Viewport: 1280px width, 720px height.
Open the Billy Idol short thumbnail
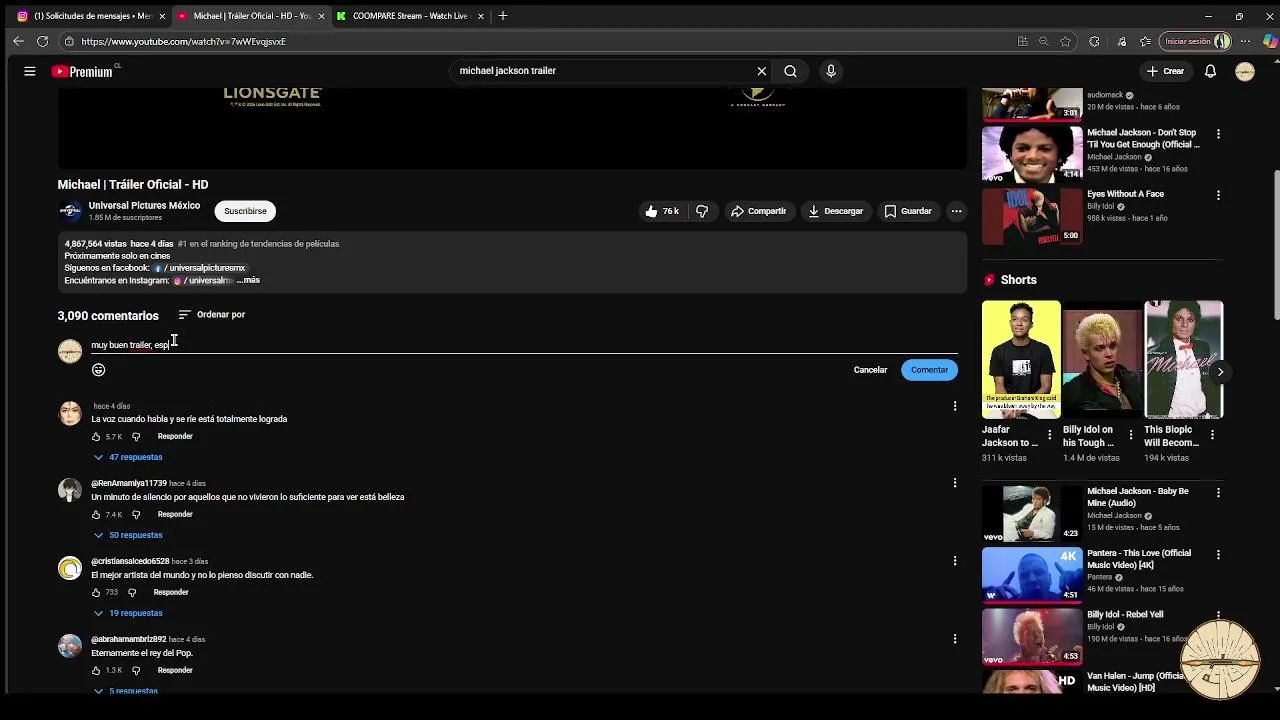1102,359
